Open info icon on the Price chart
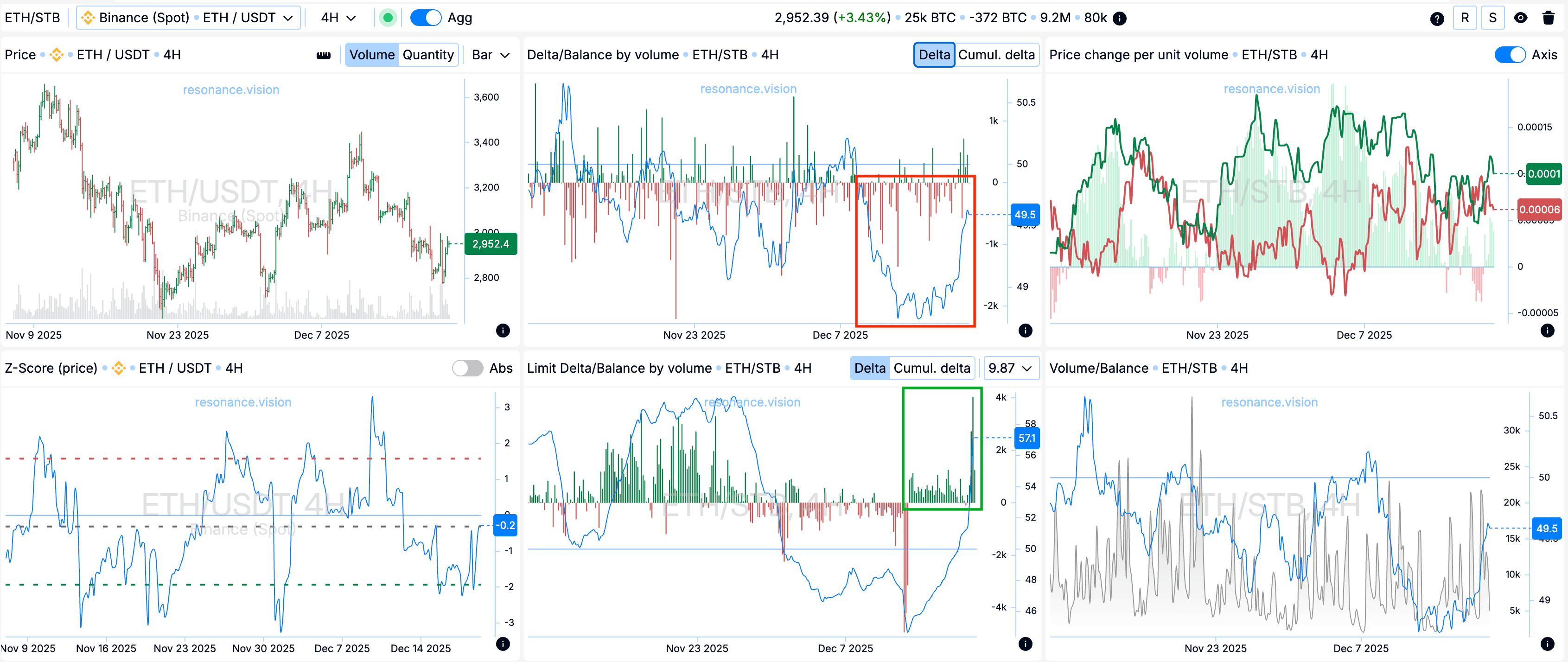 point(503,331)
